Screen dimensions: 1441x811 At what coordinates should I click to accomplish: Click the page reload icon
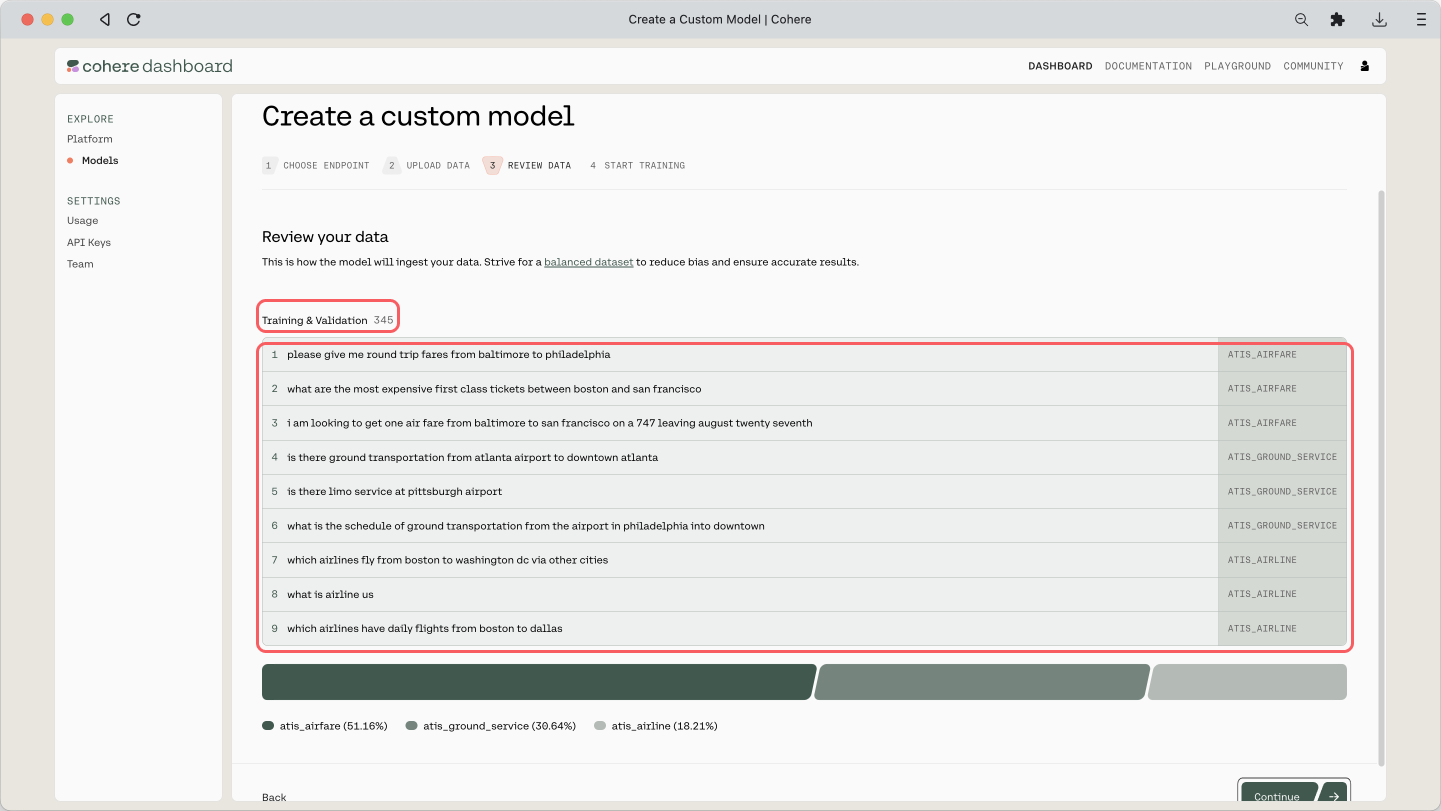134,19
